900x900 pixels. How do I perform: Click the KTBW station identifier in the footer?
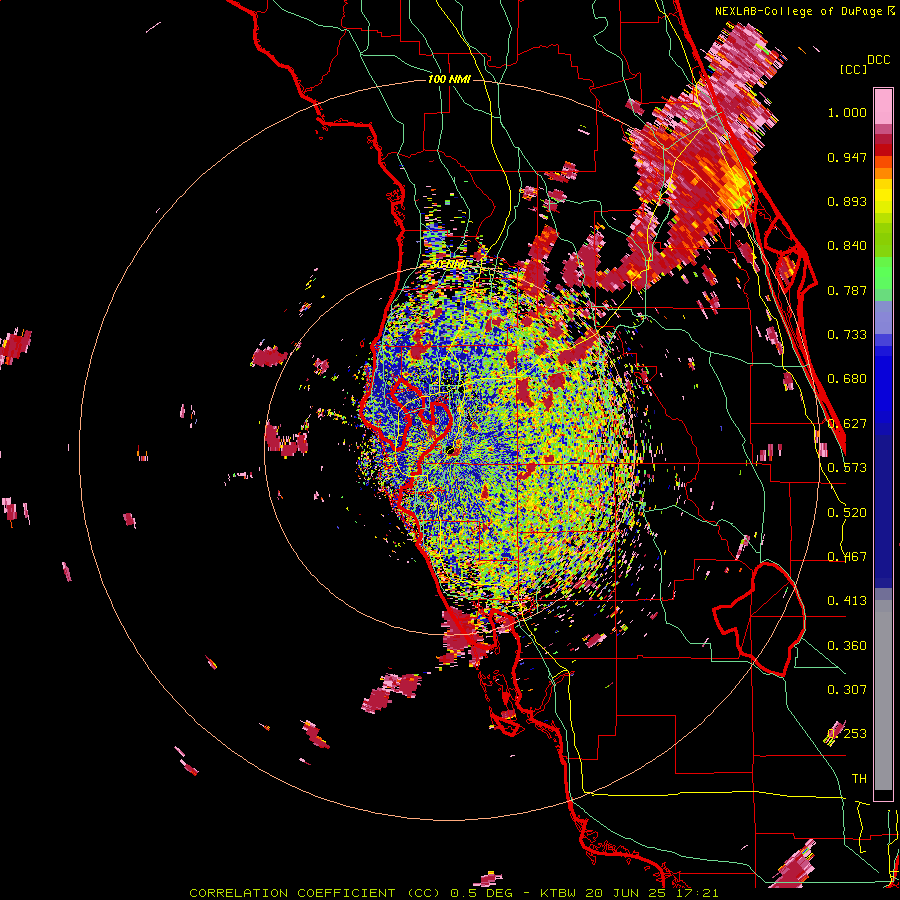pyautogui.click(x=560, y=893)
